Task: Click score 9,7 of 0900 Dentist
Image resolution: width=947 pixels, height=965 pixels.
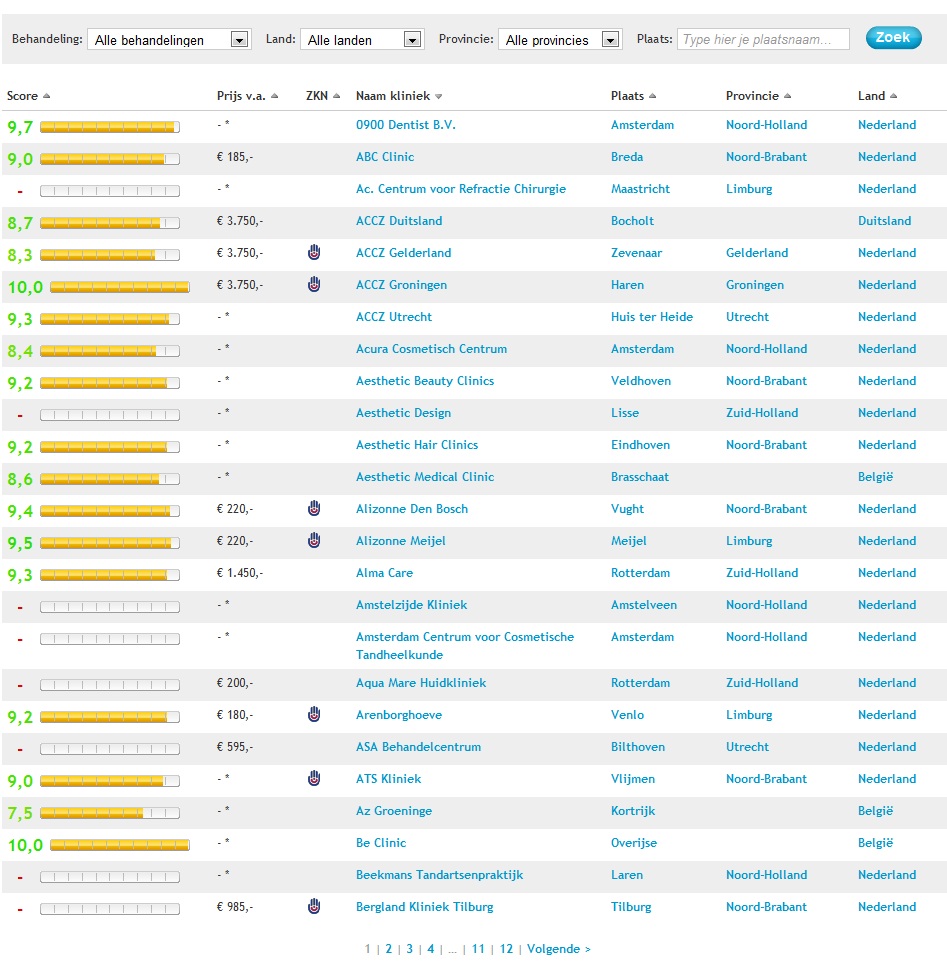Action: [x=20, y=127]
